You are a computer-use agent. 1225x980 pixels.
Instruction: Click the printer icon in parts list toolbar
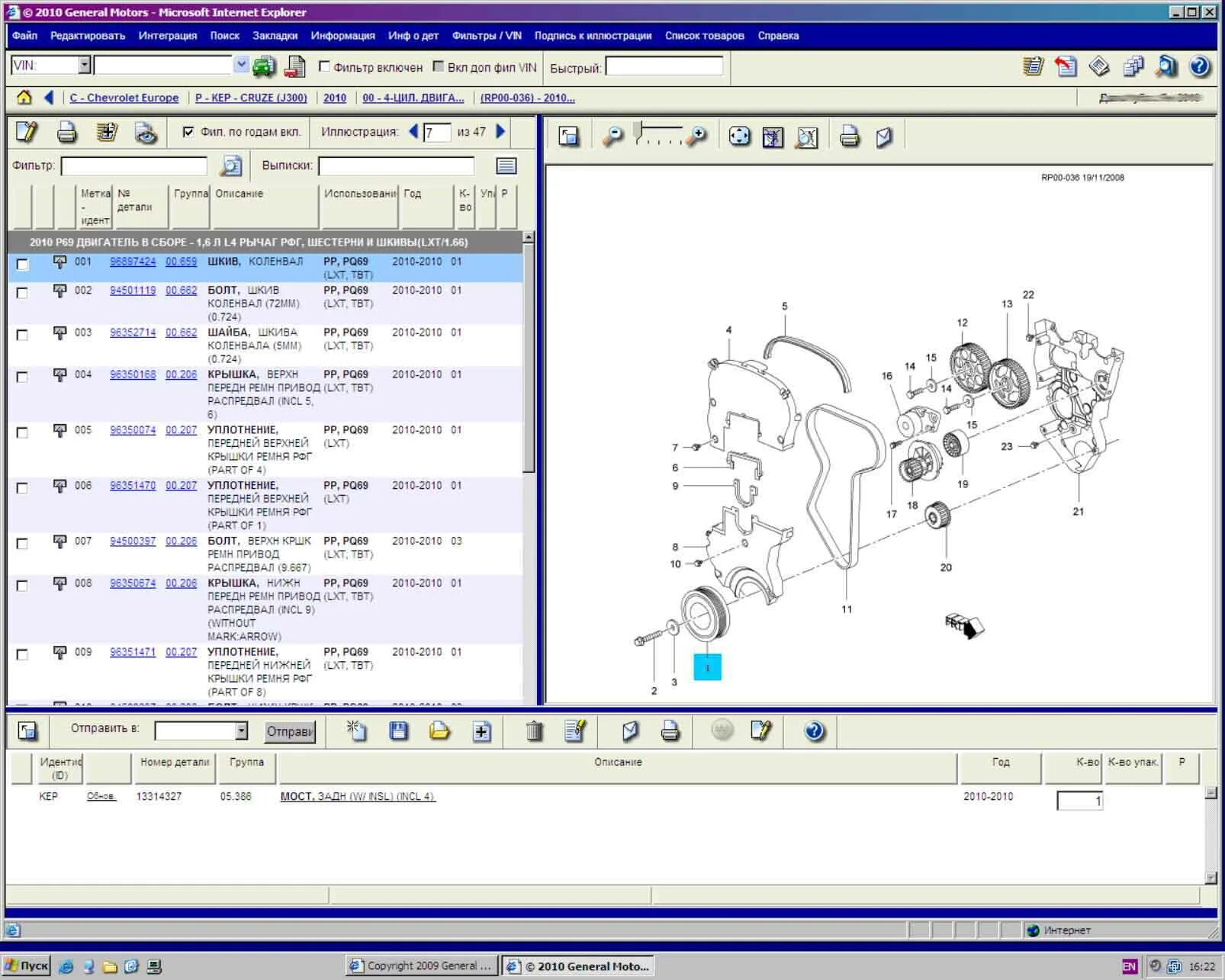click(67, 133)
